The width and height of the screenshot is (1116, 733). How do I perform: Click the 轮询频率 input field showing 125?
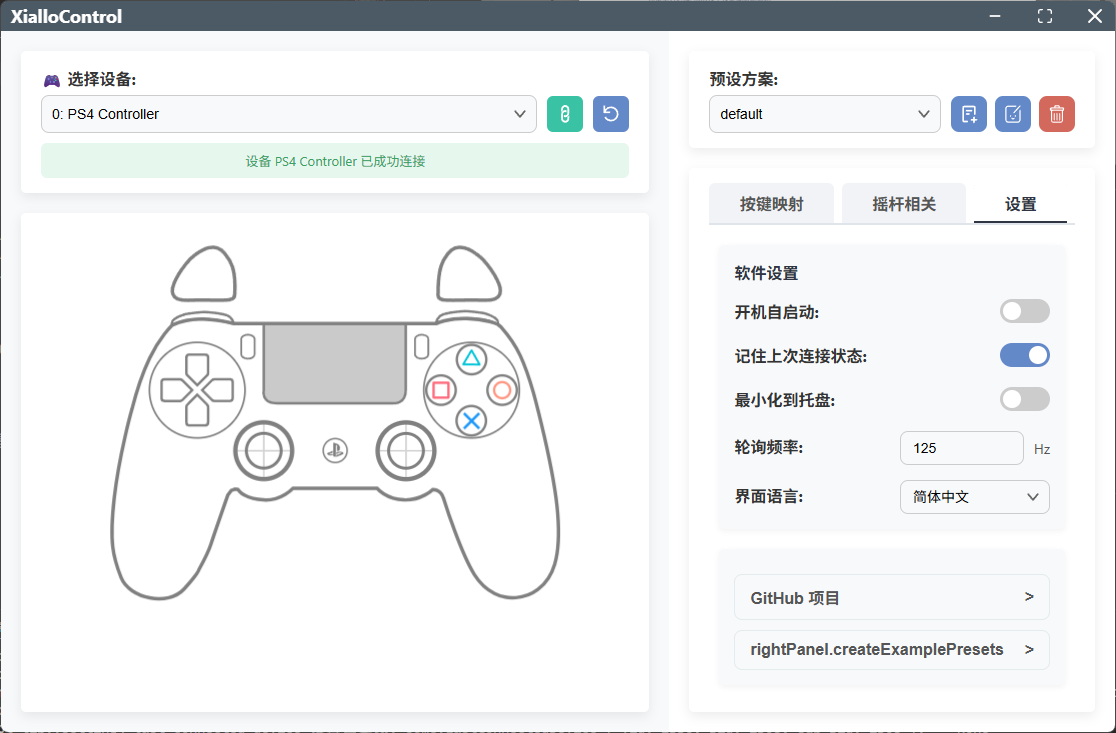962,448
